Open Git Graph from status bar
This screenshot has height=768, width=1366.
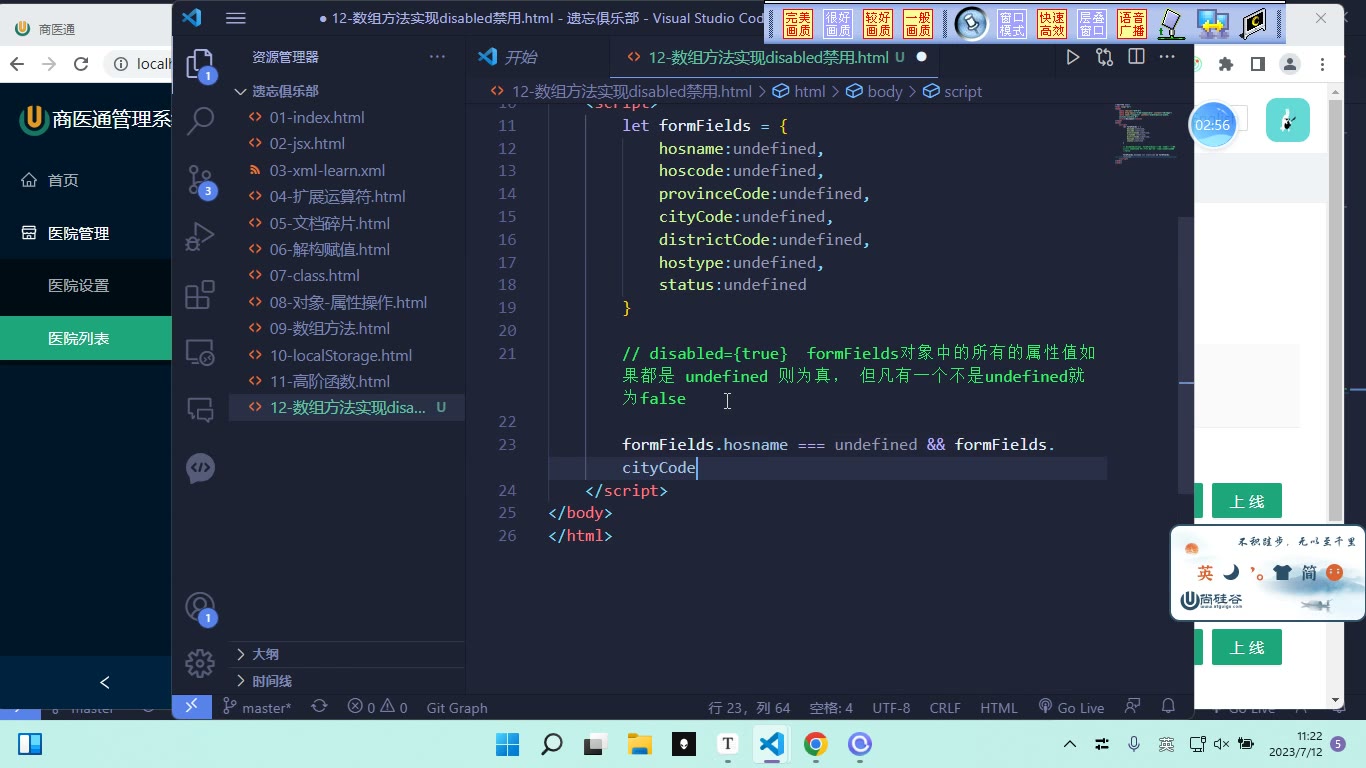pyautogui.click(x=457, y=707)
